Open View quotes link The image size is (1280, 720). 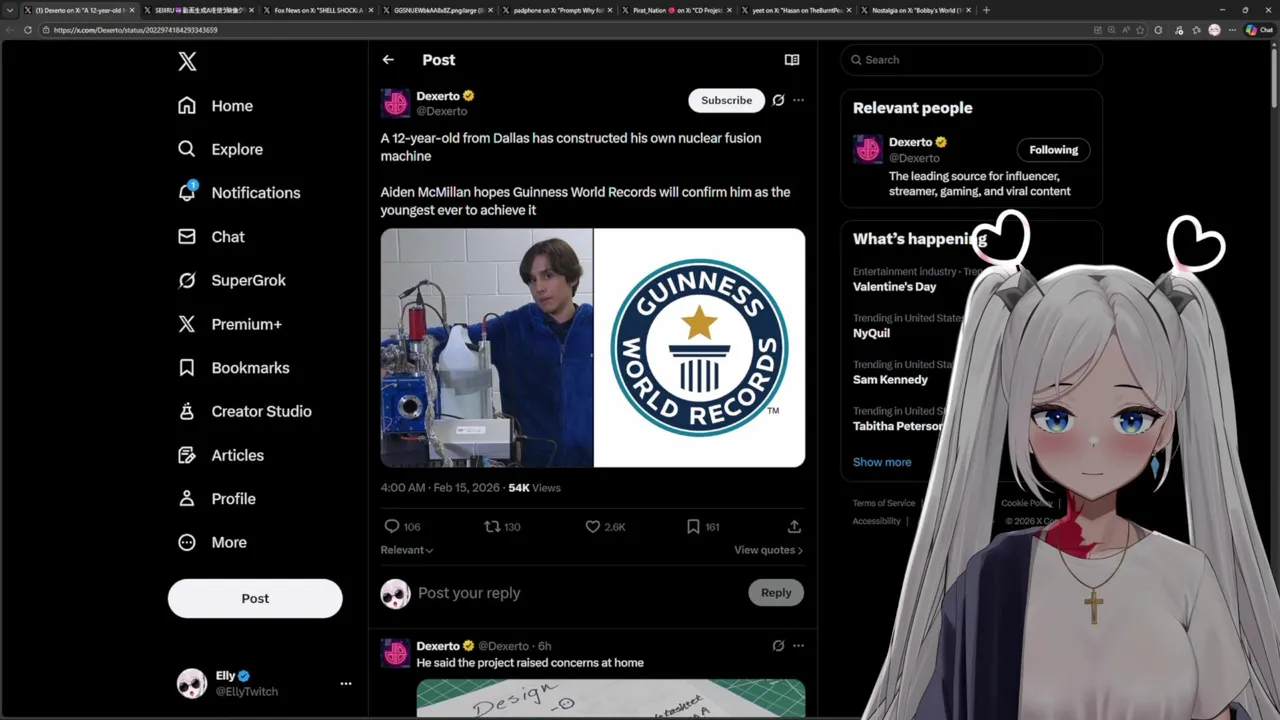click(x=768, y=550)
